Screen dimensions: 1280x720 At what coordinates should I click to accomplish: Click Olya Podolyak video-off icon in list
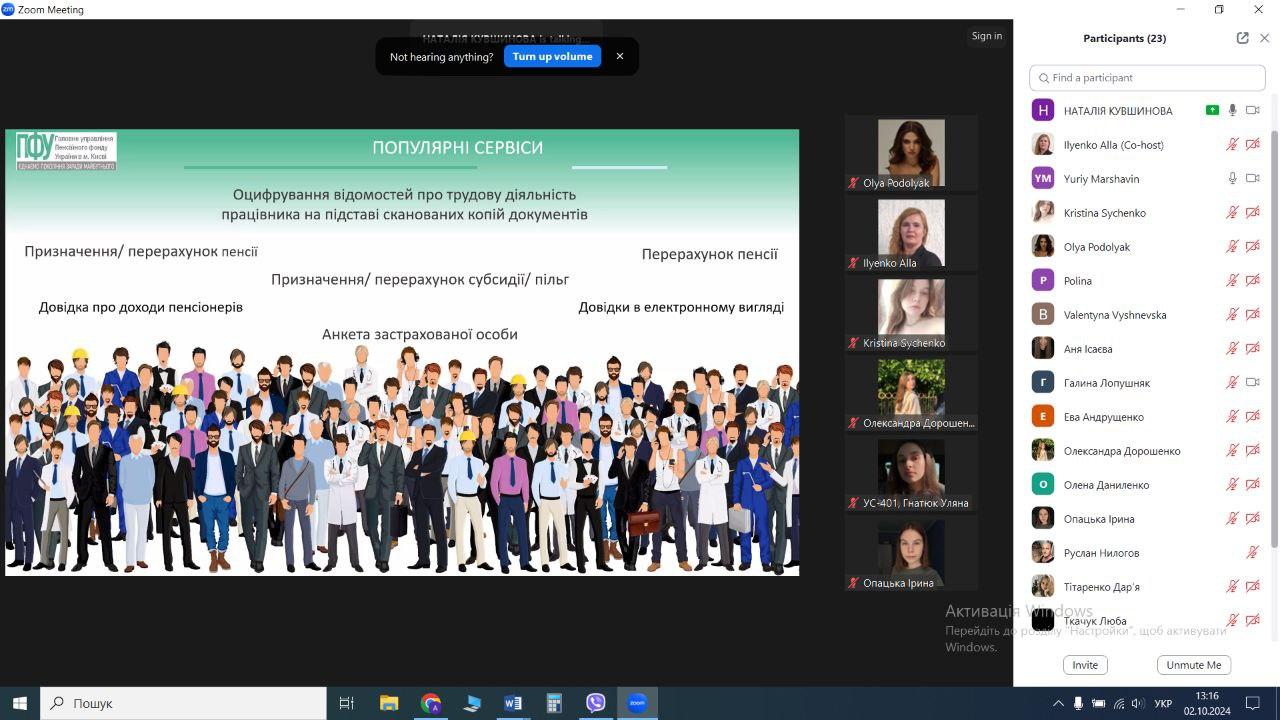coord(1252,247)
